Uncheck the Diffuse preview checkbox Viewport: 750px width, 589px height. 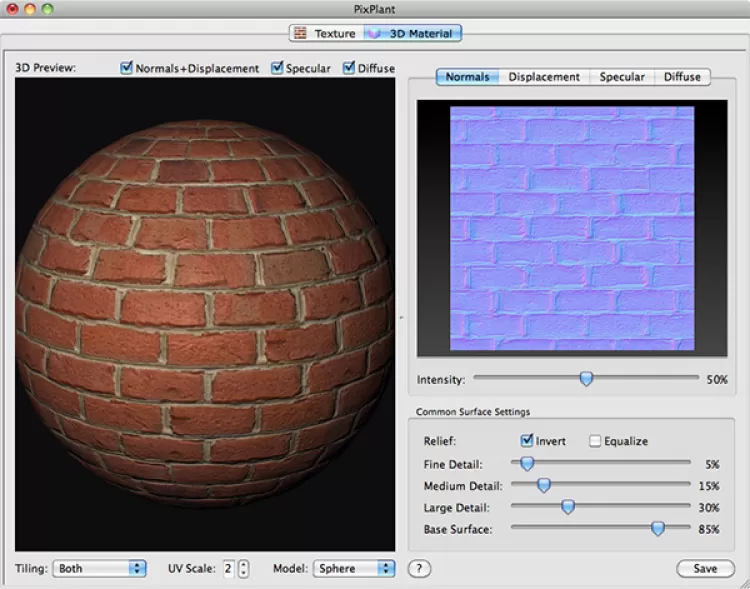click(x=349, y=68)
